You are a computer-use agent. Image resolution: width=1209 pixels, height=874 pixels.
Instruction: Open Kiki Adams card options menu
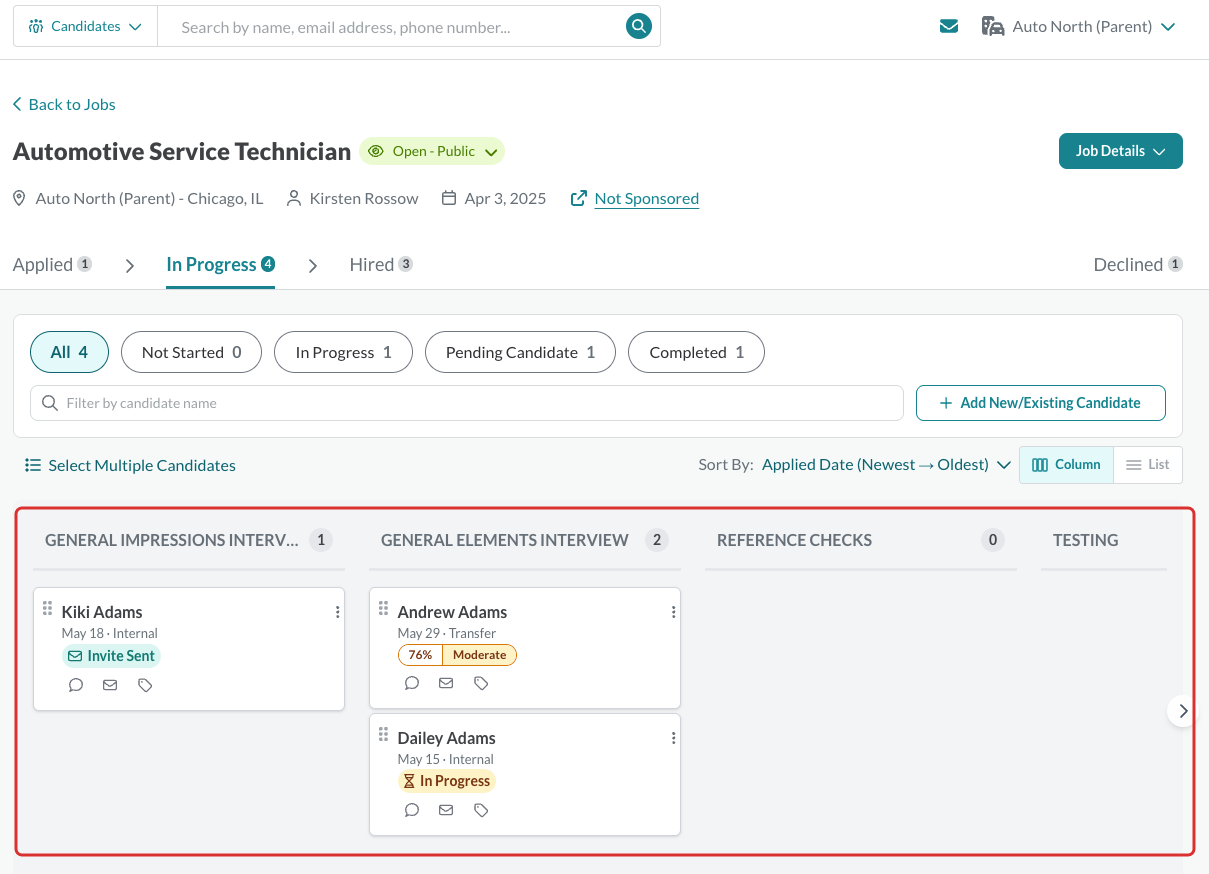tap(337, 612)
